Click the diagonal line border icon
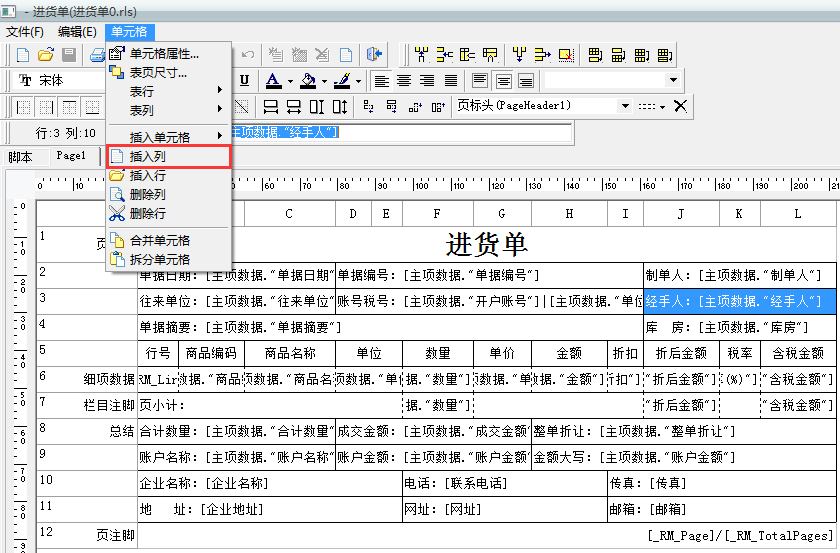 pos(242,107)
